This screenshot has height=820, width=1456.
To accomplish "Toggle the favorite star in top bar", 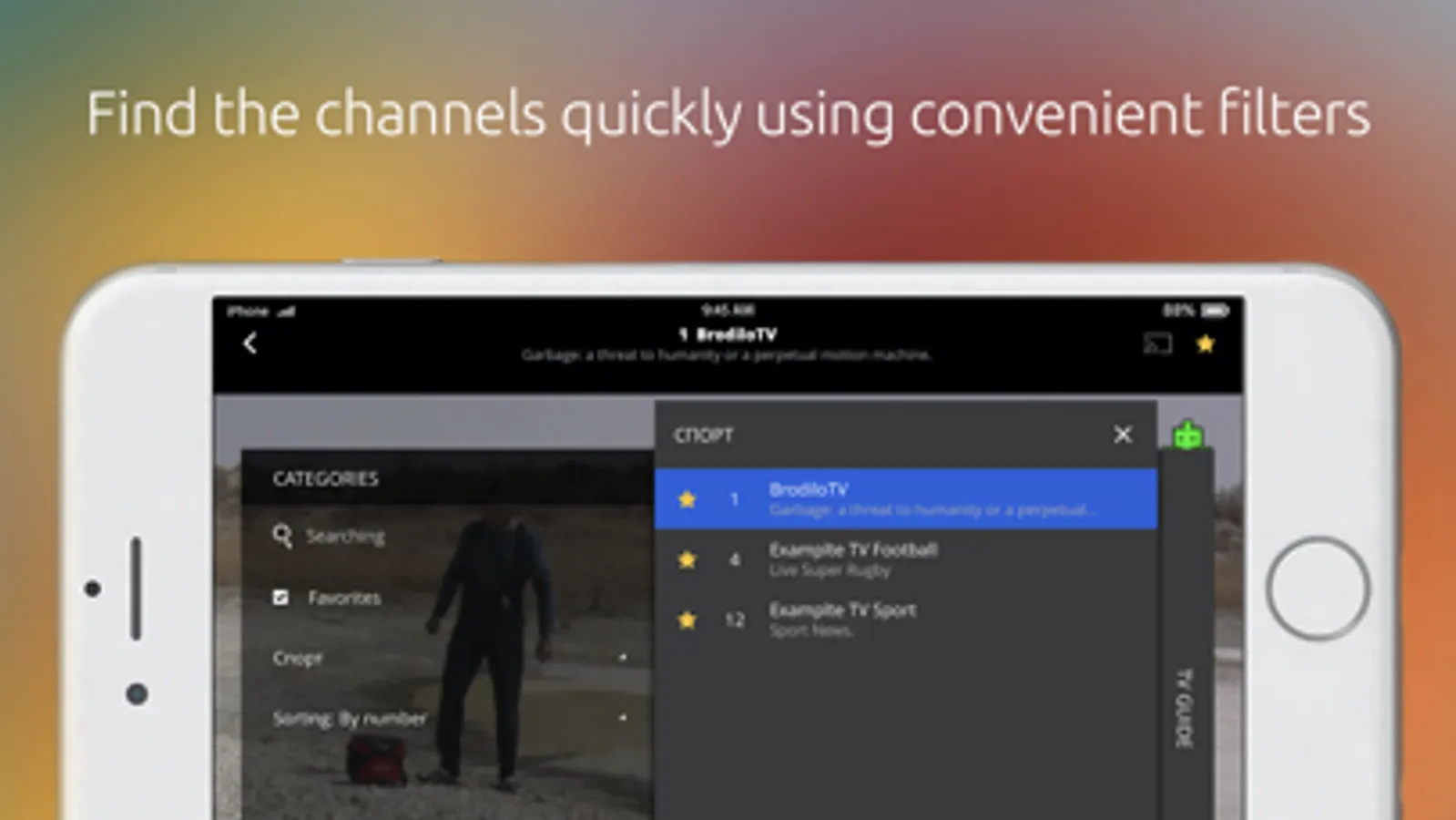I will pyautogui.click(x=1206, y=343).
